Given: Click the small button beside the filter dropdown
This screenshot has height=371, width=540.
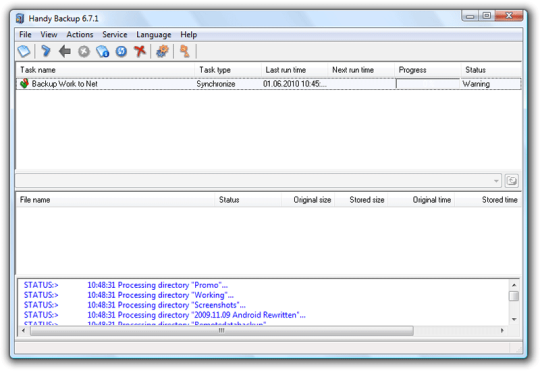Looking at the screenshot, I should click(512, 181).
